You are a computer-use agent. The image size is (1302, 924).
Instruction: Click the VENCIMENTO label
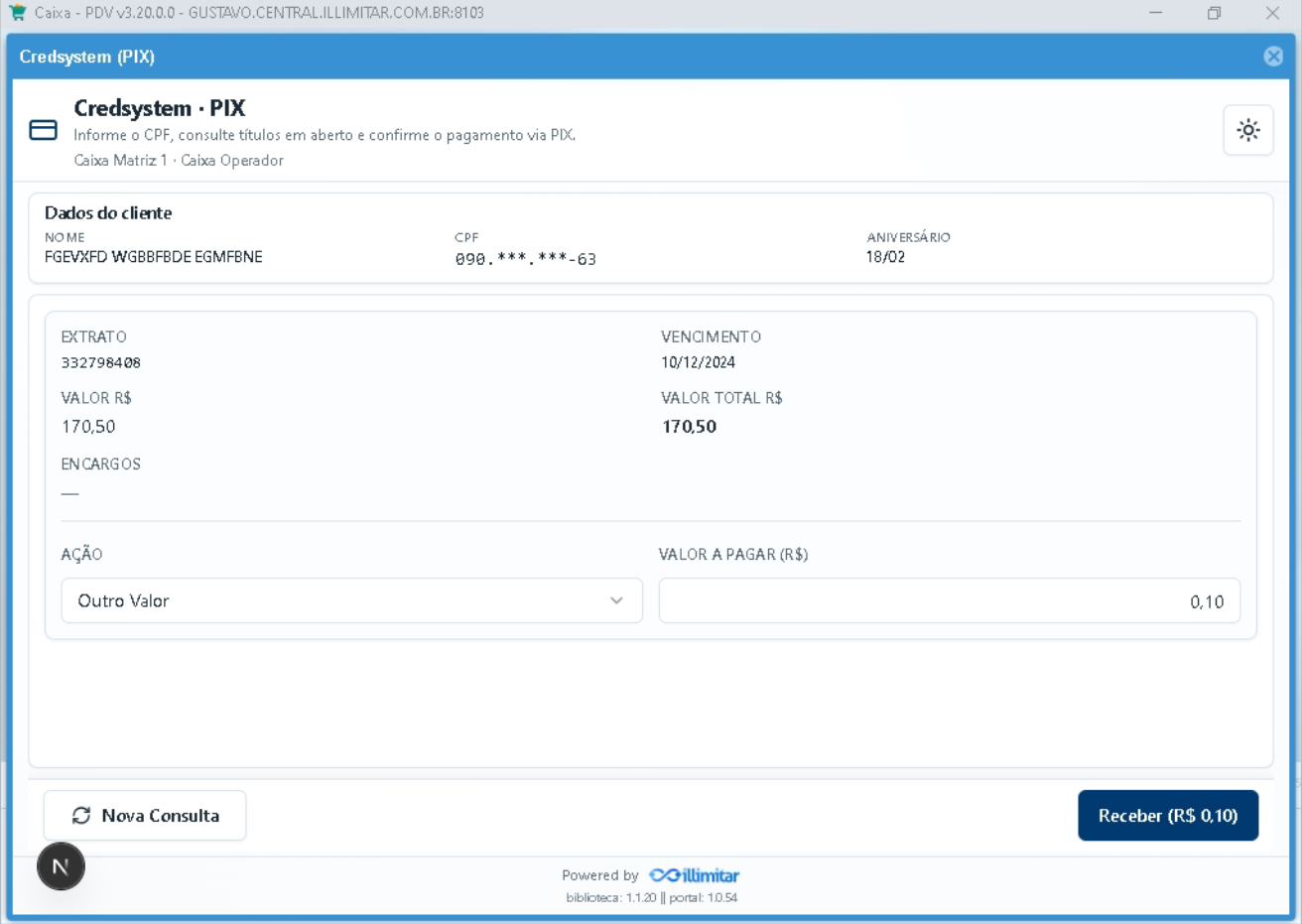pyautogui.click(x=712, y=337)
